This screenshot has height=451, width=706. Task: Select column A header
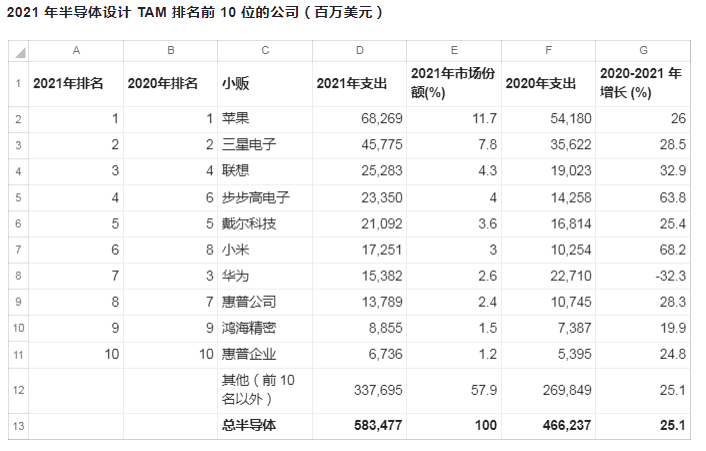[x=76, y=50]
